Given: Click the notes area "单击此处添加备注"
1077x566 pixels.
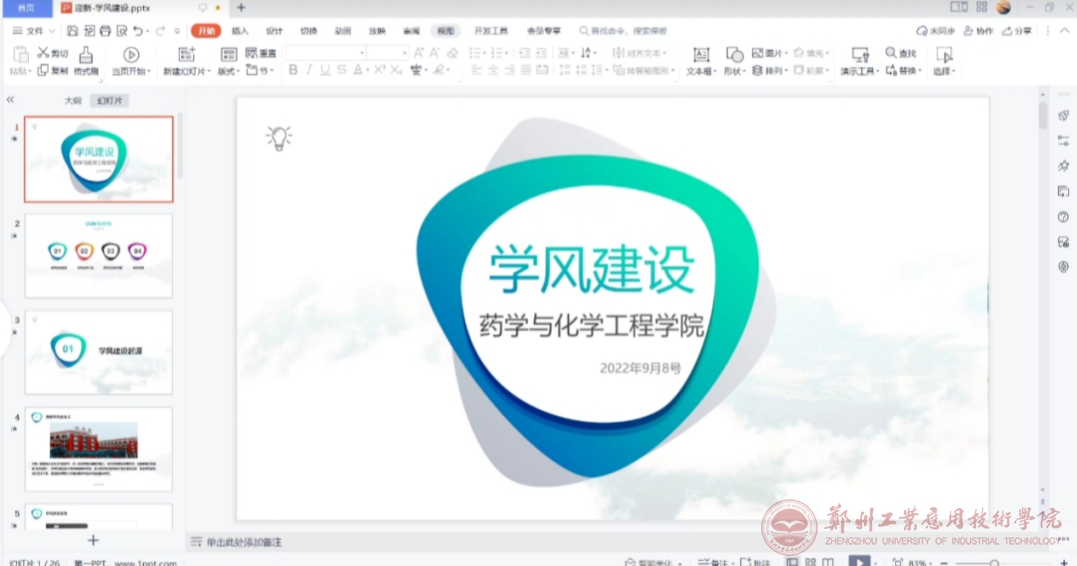Looking at the screenshot, I should [244, 542].
